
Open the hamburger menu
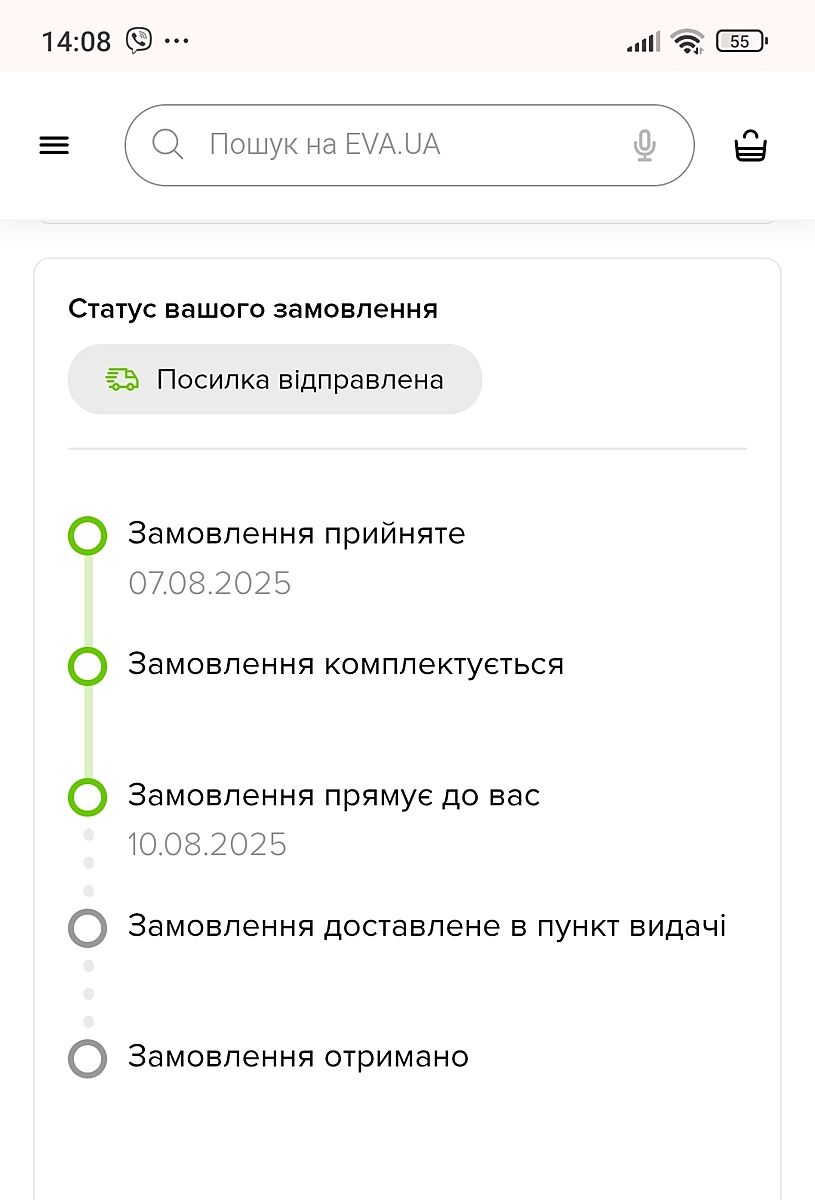coord(54,146)
